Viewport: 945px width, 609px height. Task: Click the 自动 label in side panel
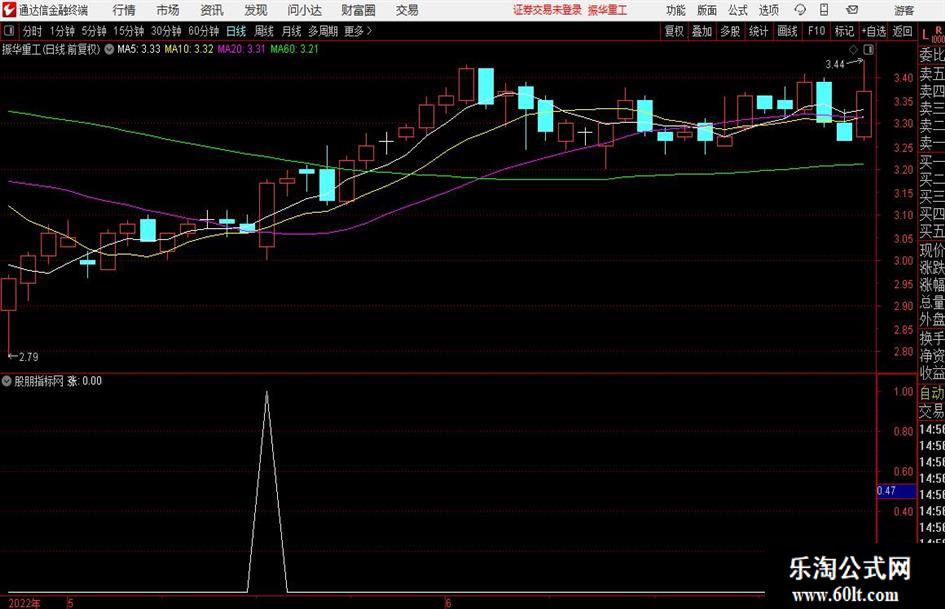point(932,393)
